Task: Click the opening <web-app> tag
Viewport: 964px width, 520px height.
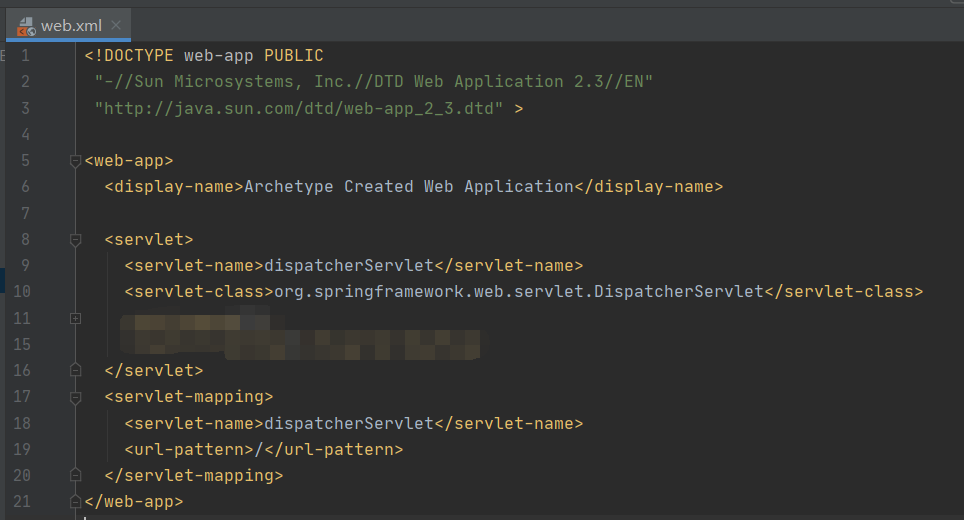Action: (x=128, y=161)
